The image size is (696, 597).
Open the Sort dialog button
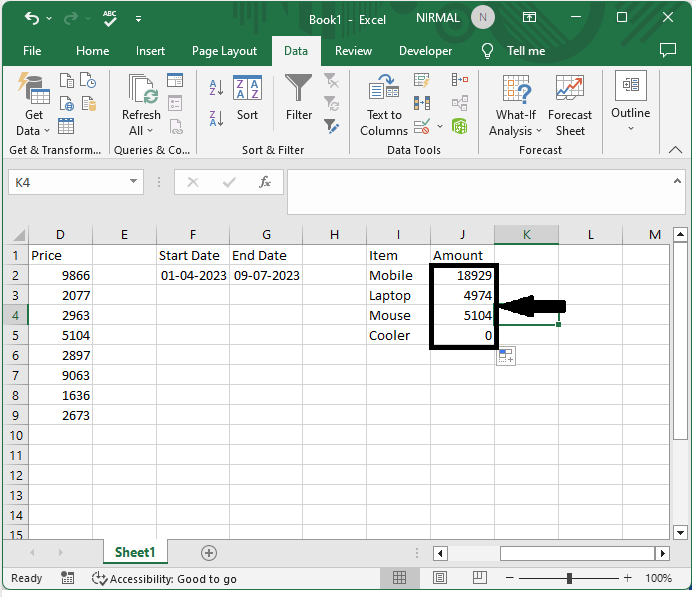click(247, 99)
